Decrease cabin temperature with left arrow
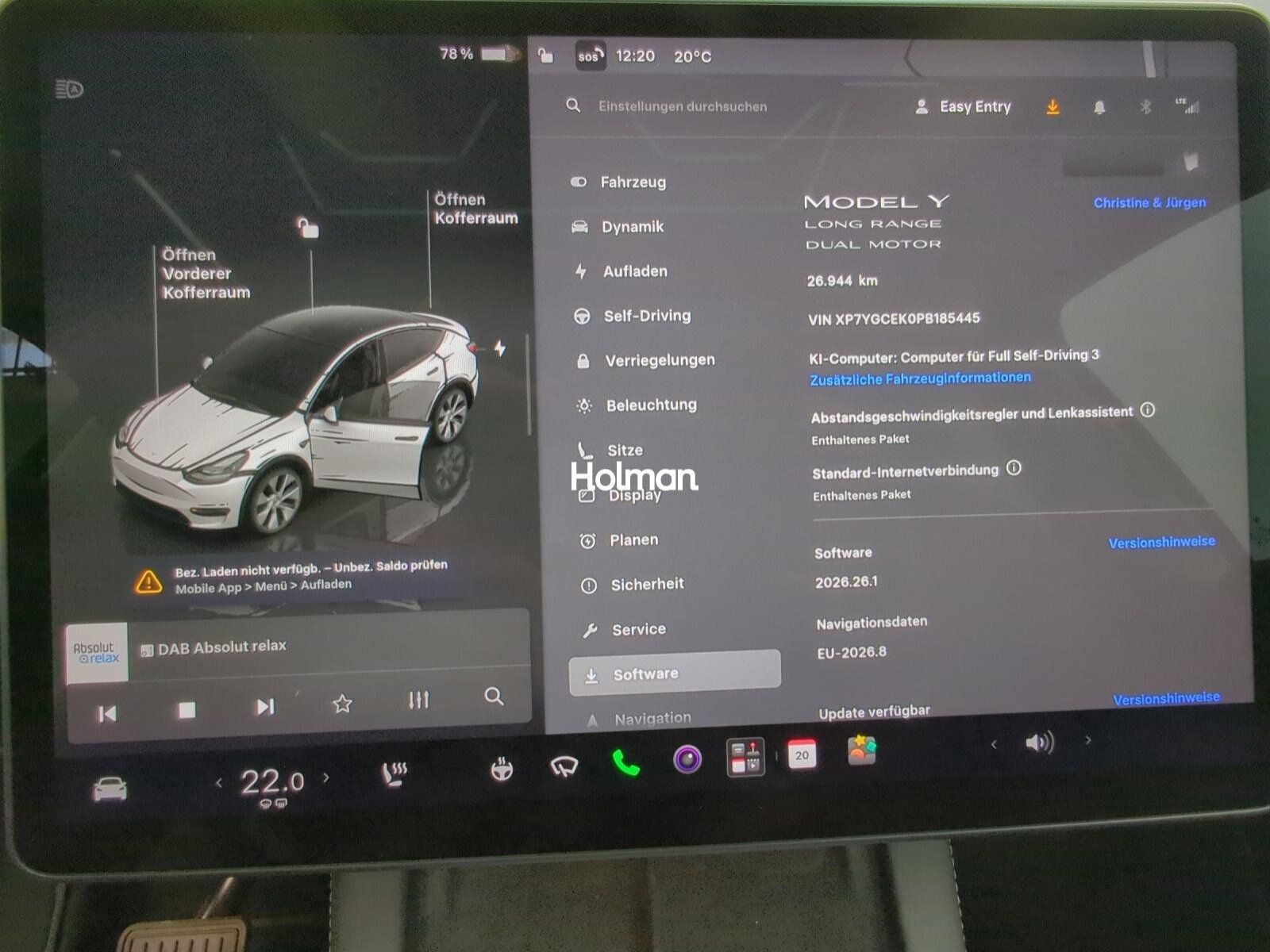This screenshot has width=1270, height=952. point(219,784)
